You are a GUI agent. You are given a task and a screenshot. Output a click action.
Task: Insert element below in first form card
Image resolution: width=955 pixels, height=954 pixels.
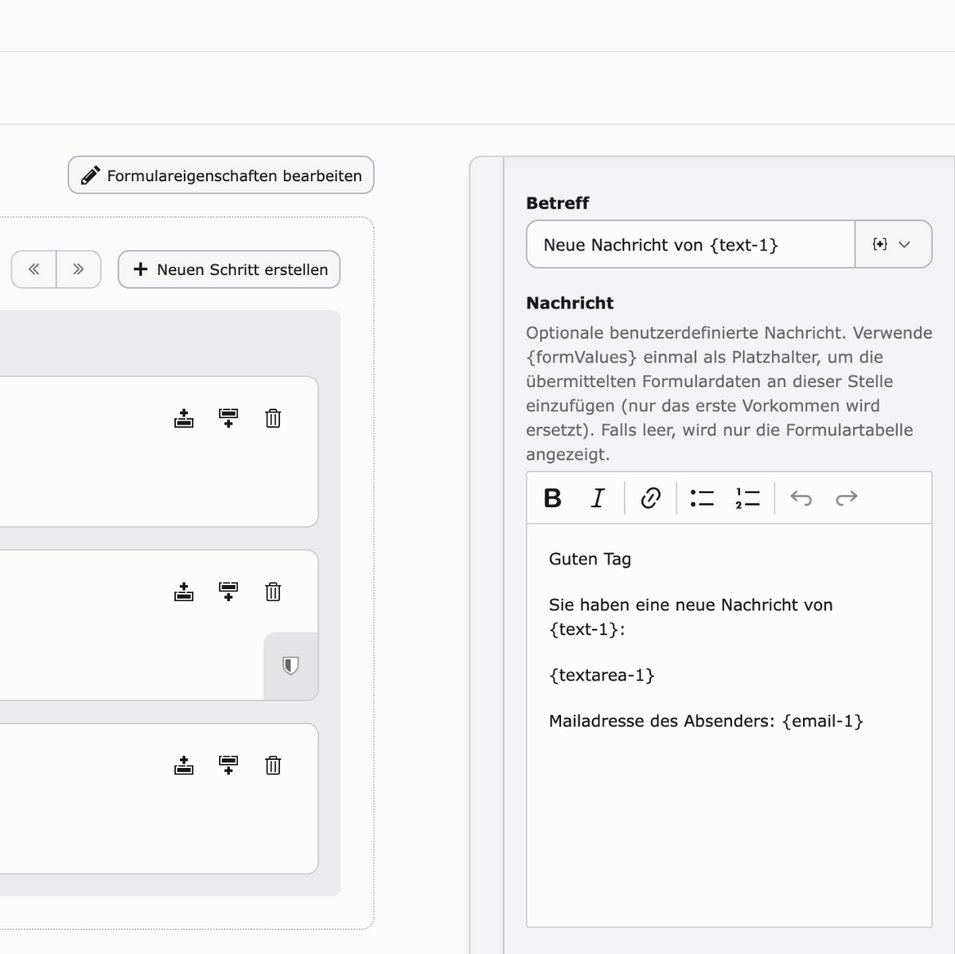pos(228,419)
